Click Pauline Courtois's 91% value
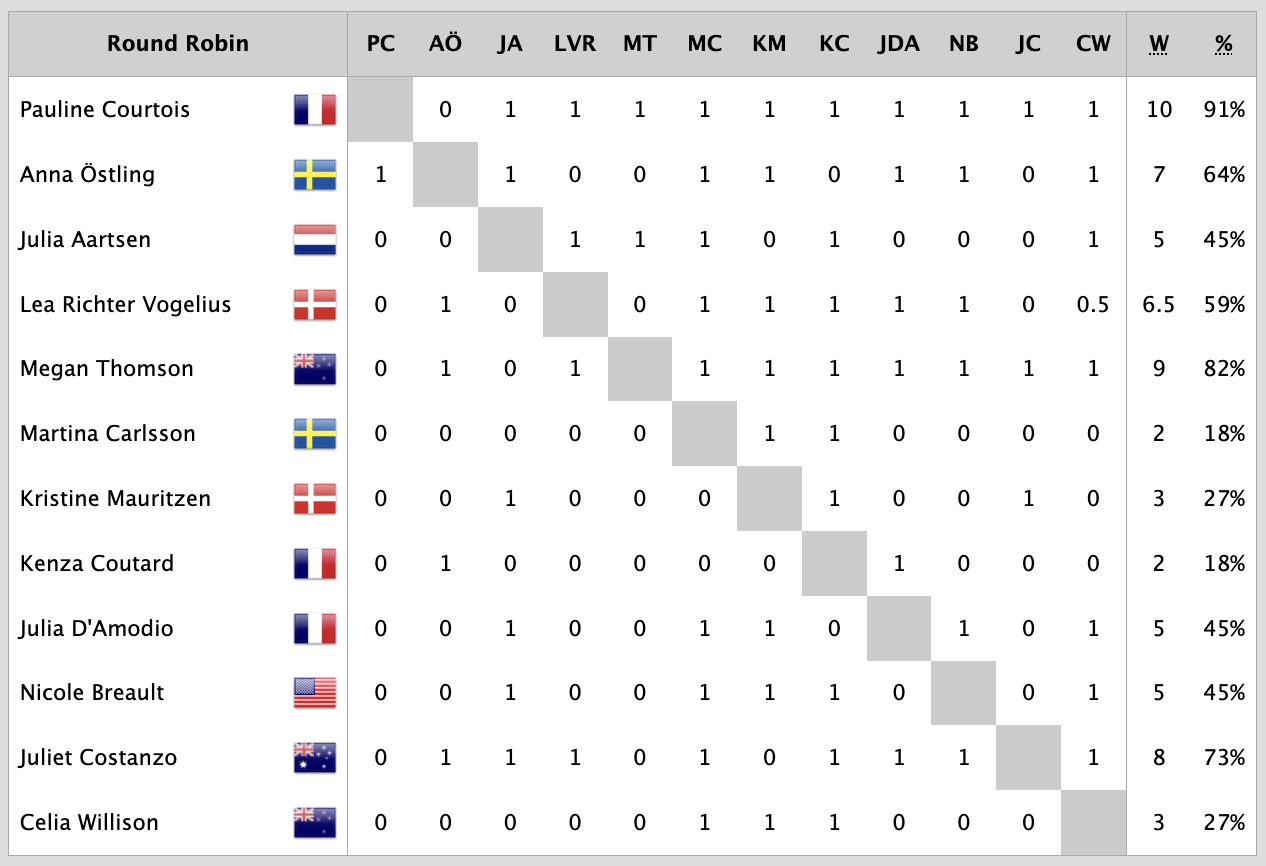The image size is (1266, 866). pos(1224,110)
